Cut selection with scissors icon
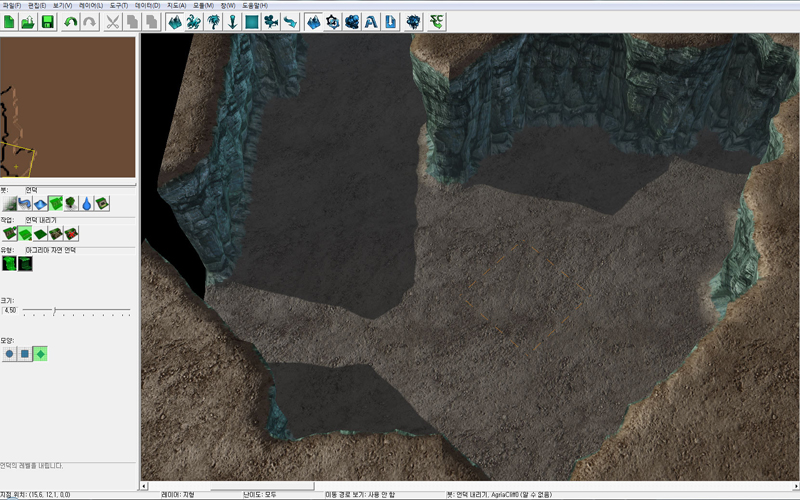800x500 pixels. click(112, 22)
